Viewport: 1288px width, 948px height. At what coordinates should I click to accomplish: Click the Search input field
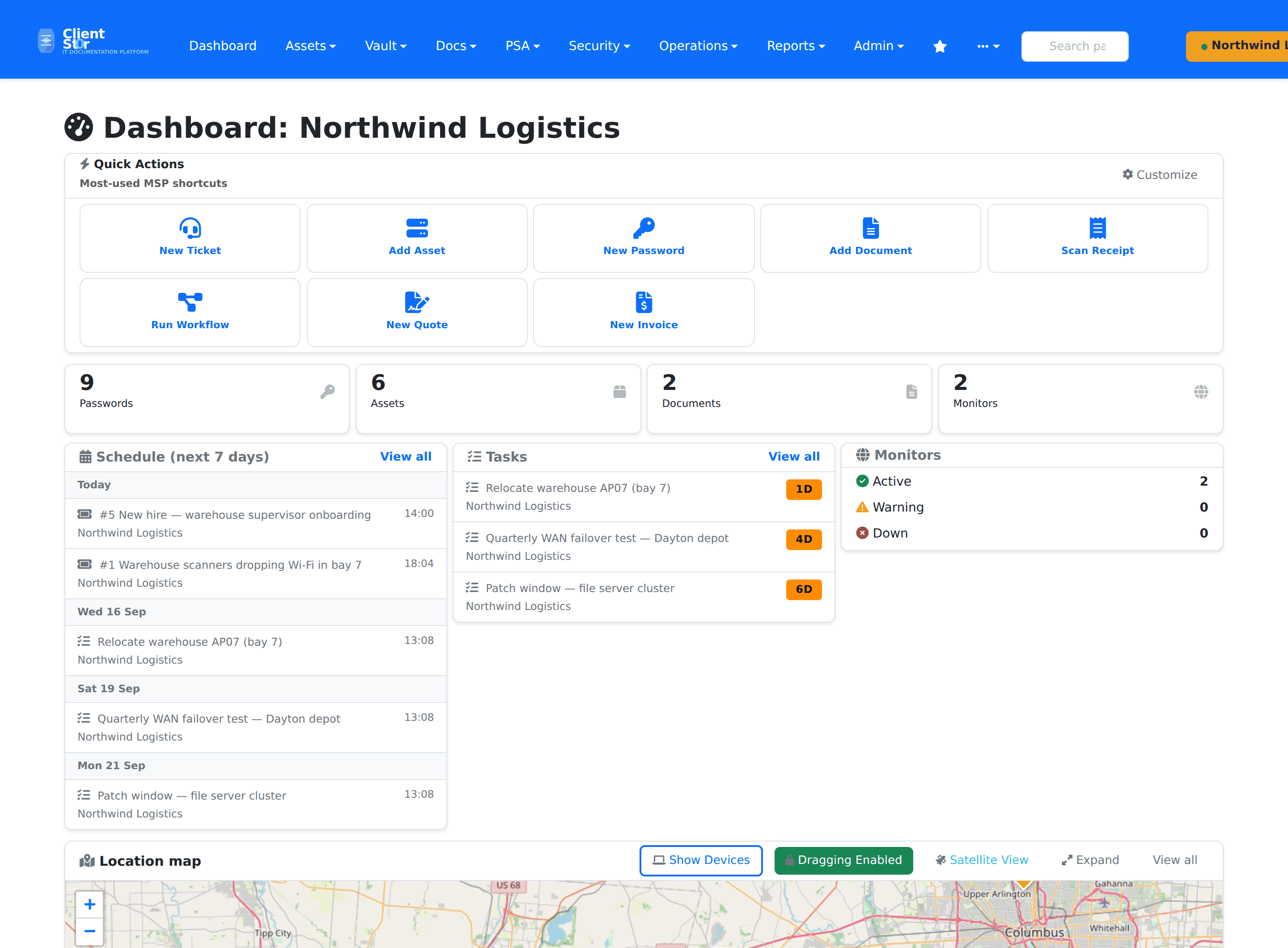click(1075, 46)
